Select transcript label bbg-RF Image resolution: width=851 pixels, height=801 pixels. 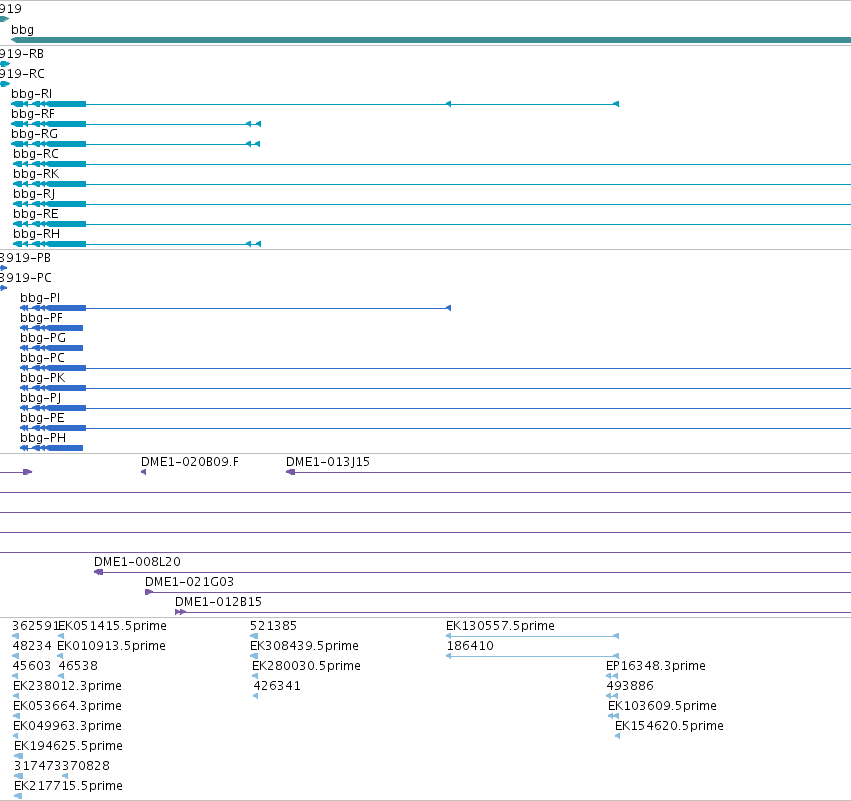[33, 113]
